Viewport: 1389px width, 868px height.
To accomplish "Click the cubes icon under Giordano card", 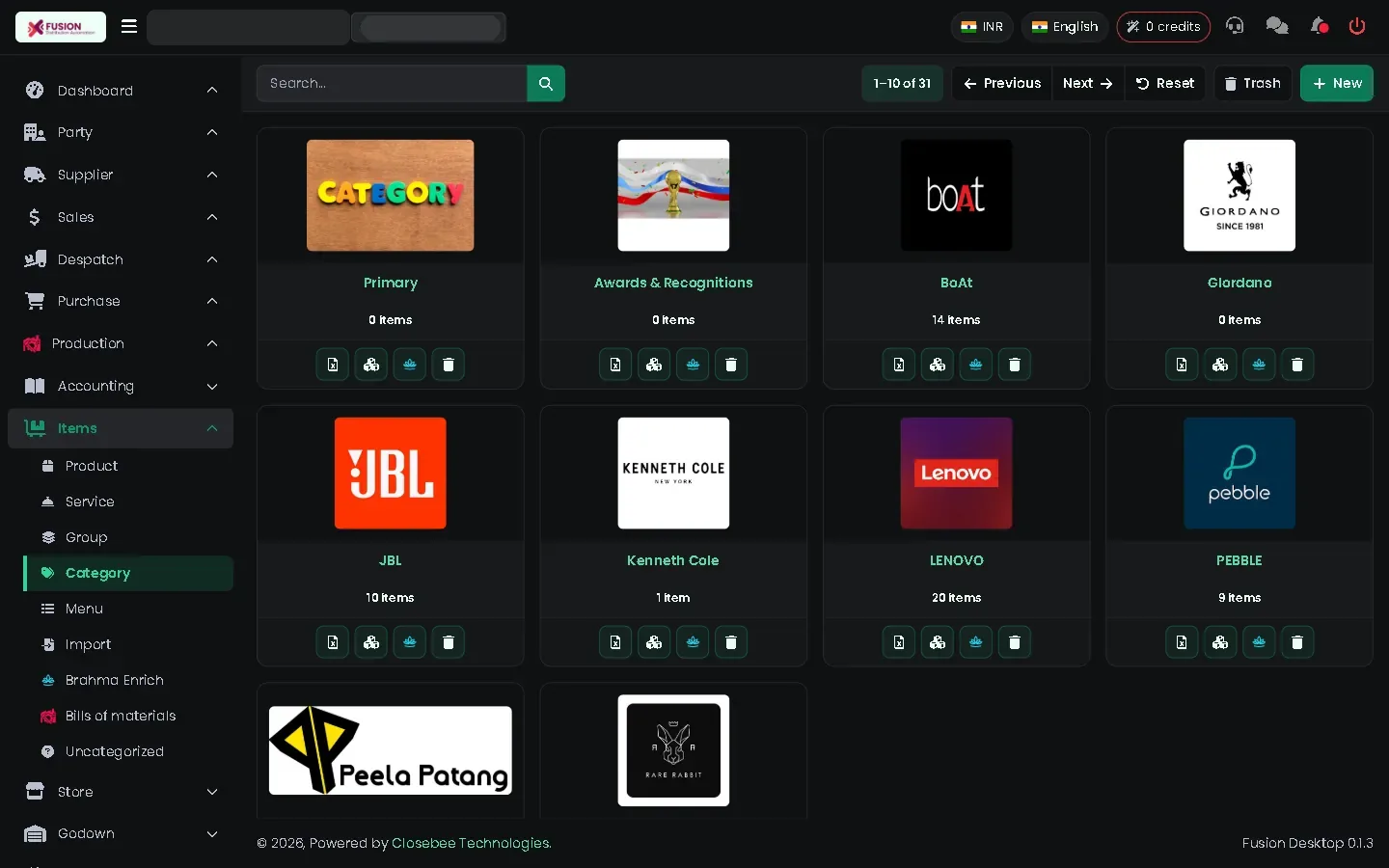I will 1220,365.
